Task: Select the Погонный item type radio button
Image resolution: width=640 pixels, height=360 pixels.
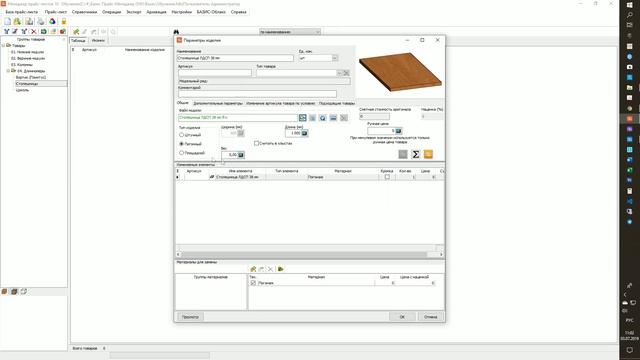Action: coord(182,144)
